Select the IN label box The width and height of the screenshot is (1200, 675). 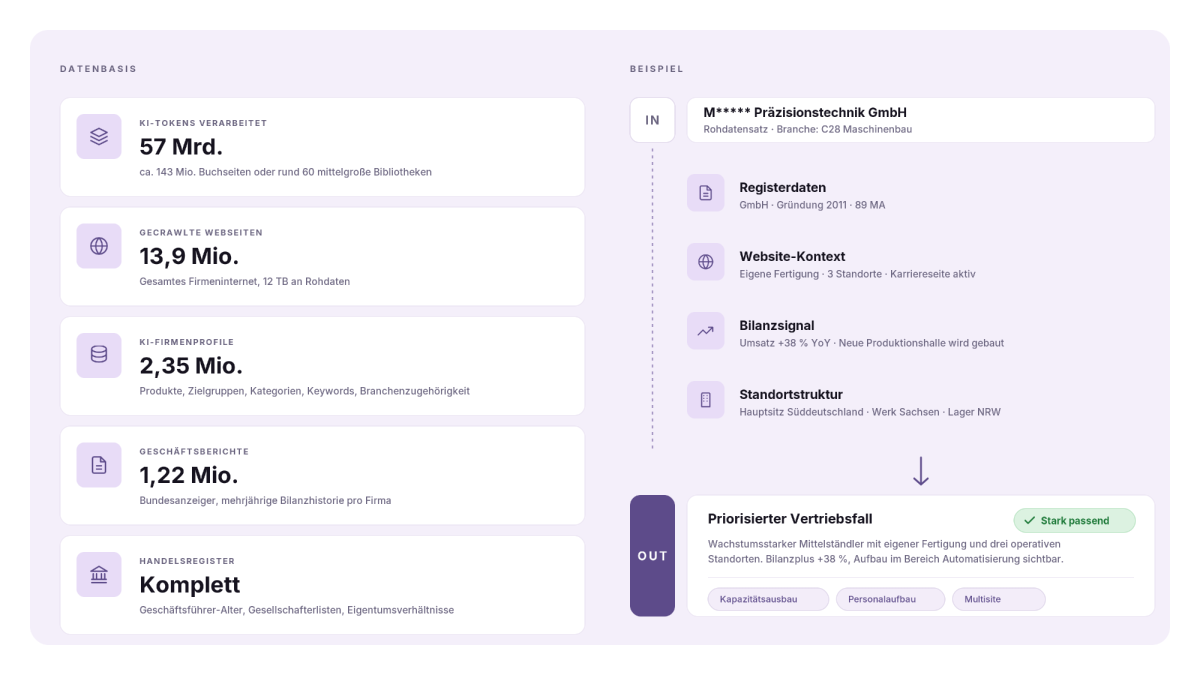click(x=653, y=120)
